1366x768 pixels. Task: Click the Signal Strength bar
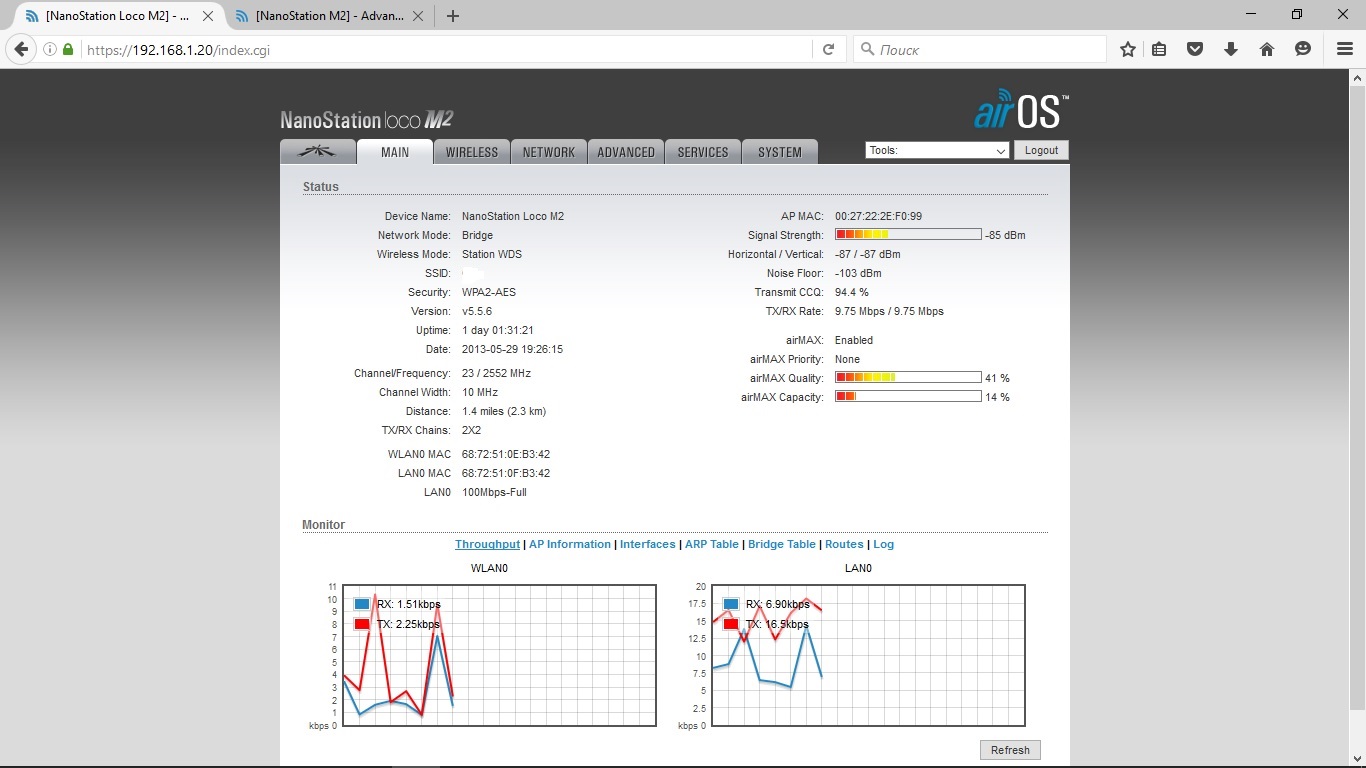point(908,235)
